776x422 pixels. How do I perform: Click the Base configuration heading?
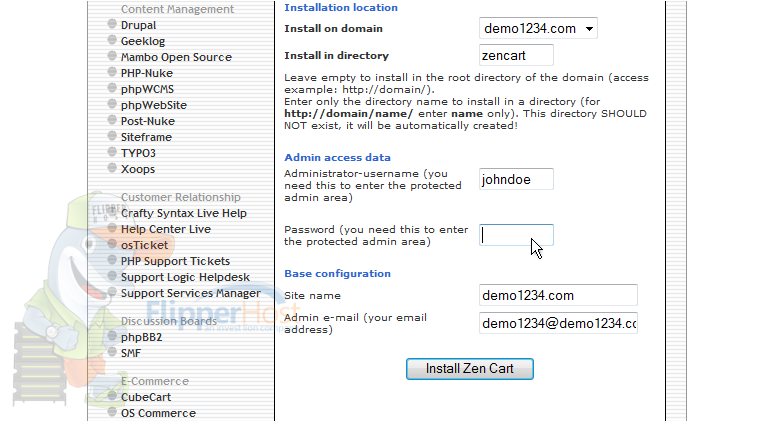337,274
